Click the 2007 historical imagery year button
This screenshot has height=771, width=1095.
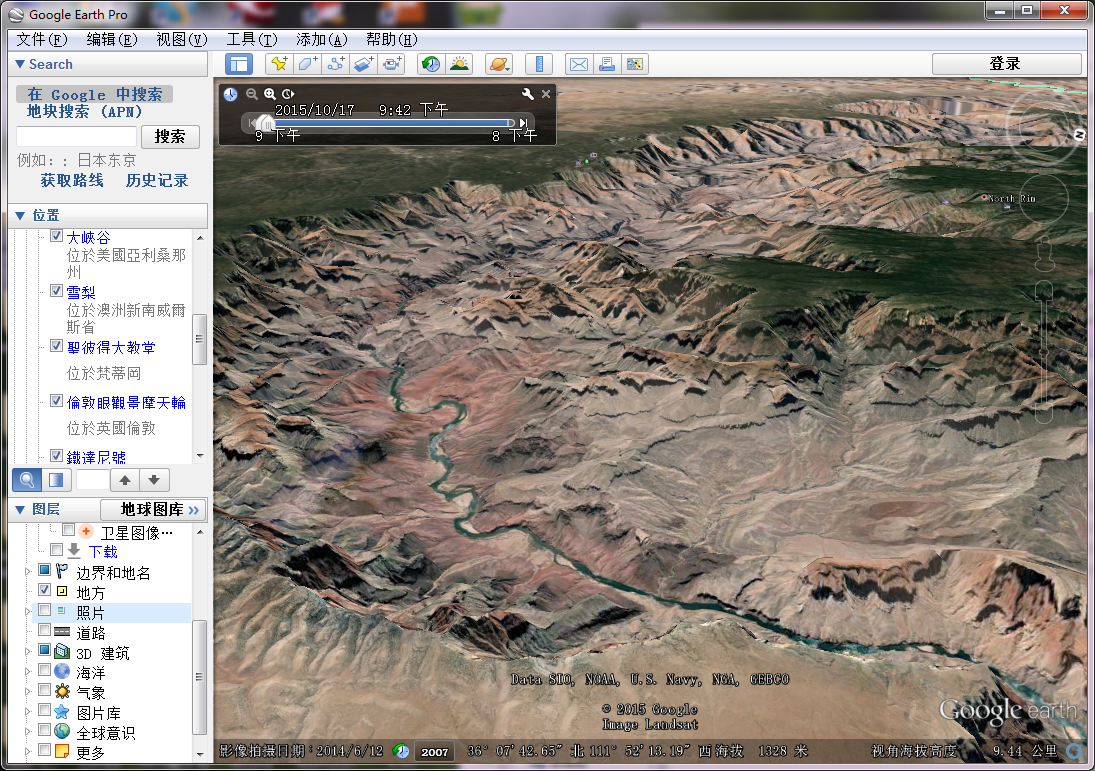tap(434, 751)
